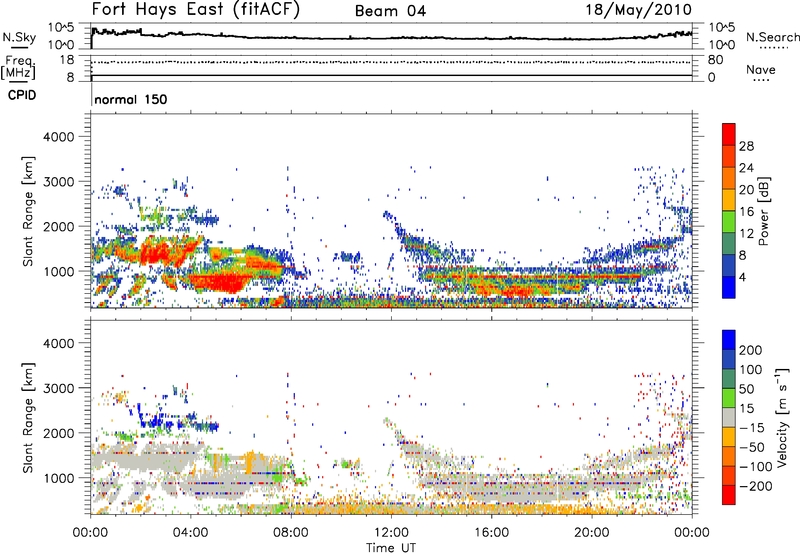Click the 'N.Search' legend label

click(772, 37)
